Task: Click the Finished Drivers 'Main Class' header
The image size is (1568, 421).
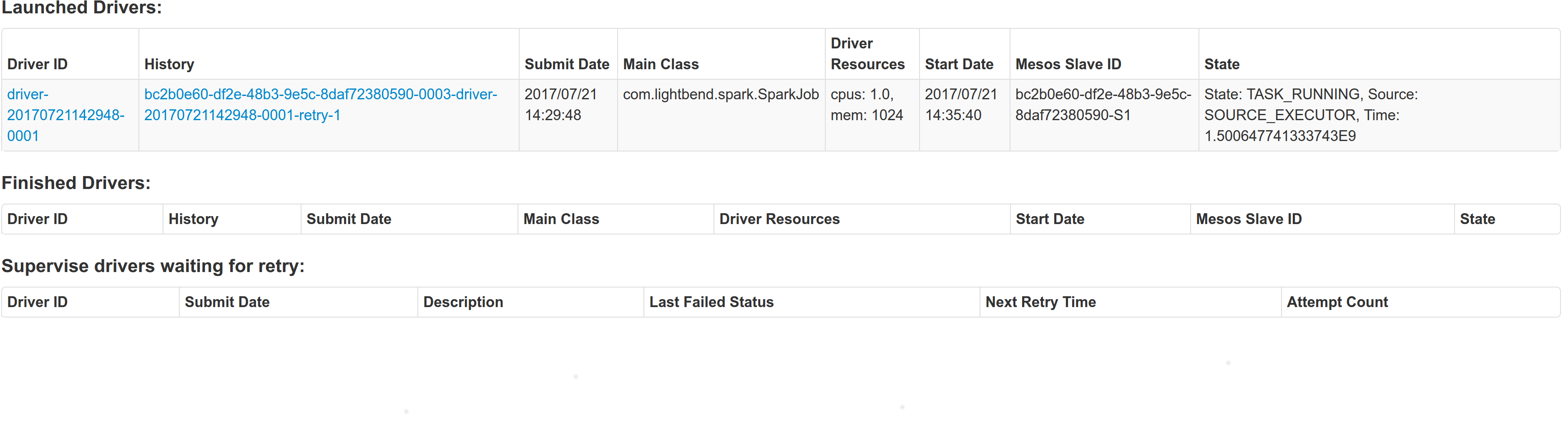Action: (x=561, y=219)
